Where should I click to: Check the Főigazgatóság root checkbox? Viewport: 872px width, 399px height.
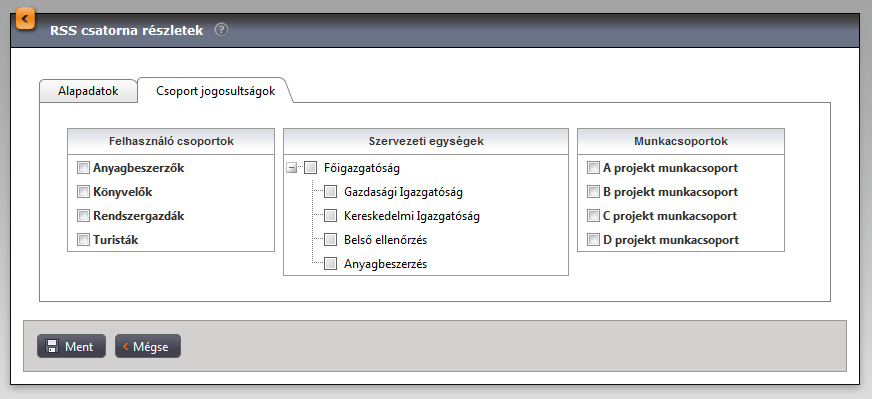pyautogui.click(x=310, y=168)
